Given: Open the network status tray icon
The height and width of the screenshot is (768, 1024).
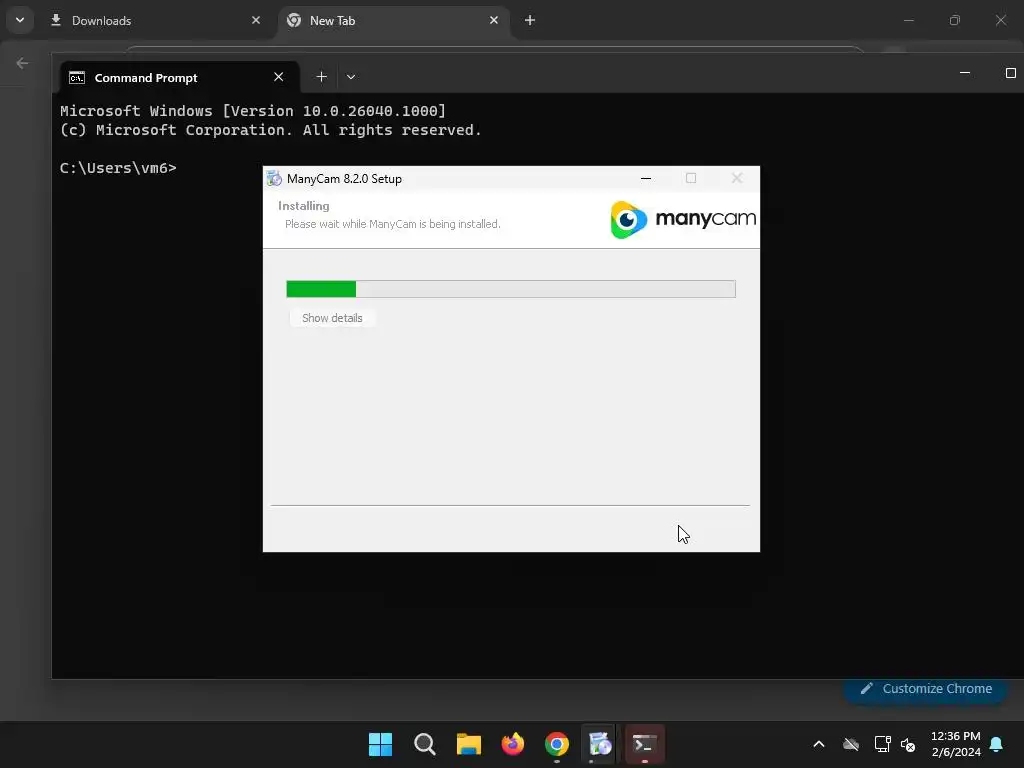Looking at the screenshot, I should click(x=882, y=744).
